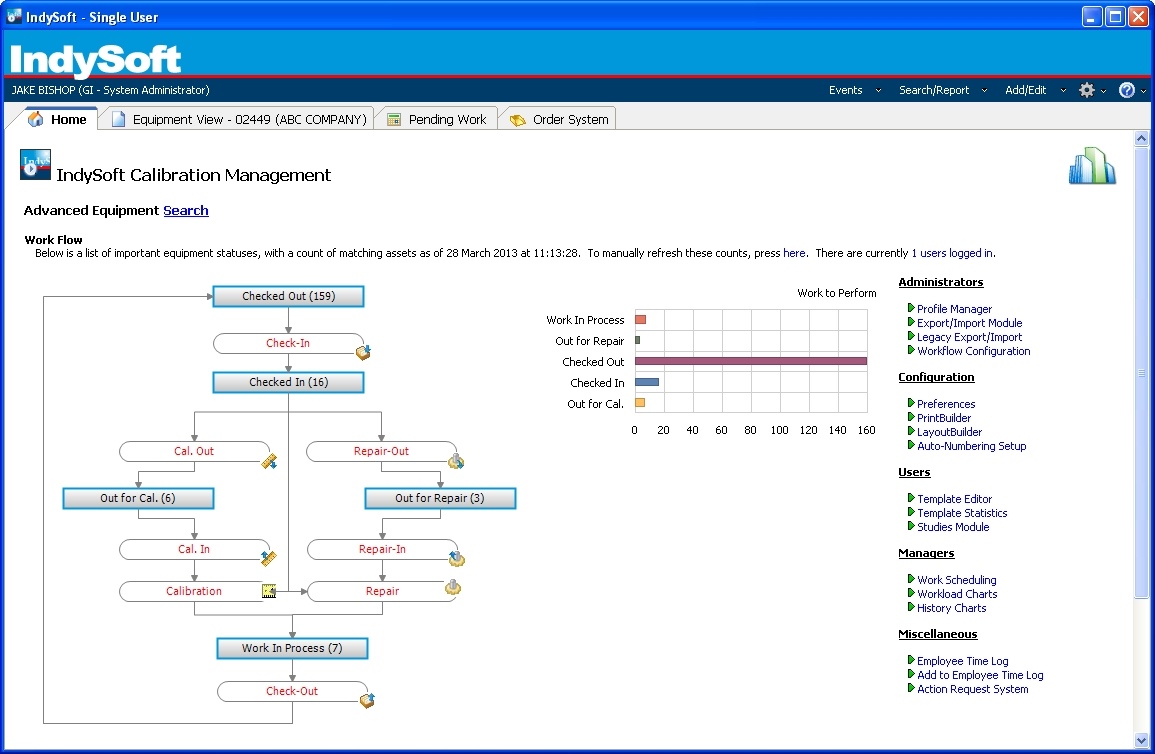
Task: Click the Help question mark icon
Action: pyautogui.click(x=1126, y=90)
